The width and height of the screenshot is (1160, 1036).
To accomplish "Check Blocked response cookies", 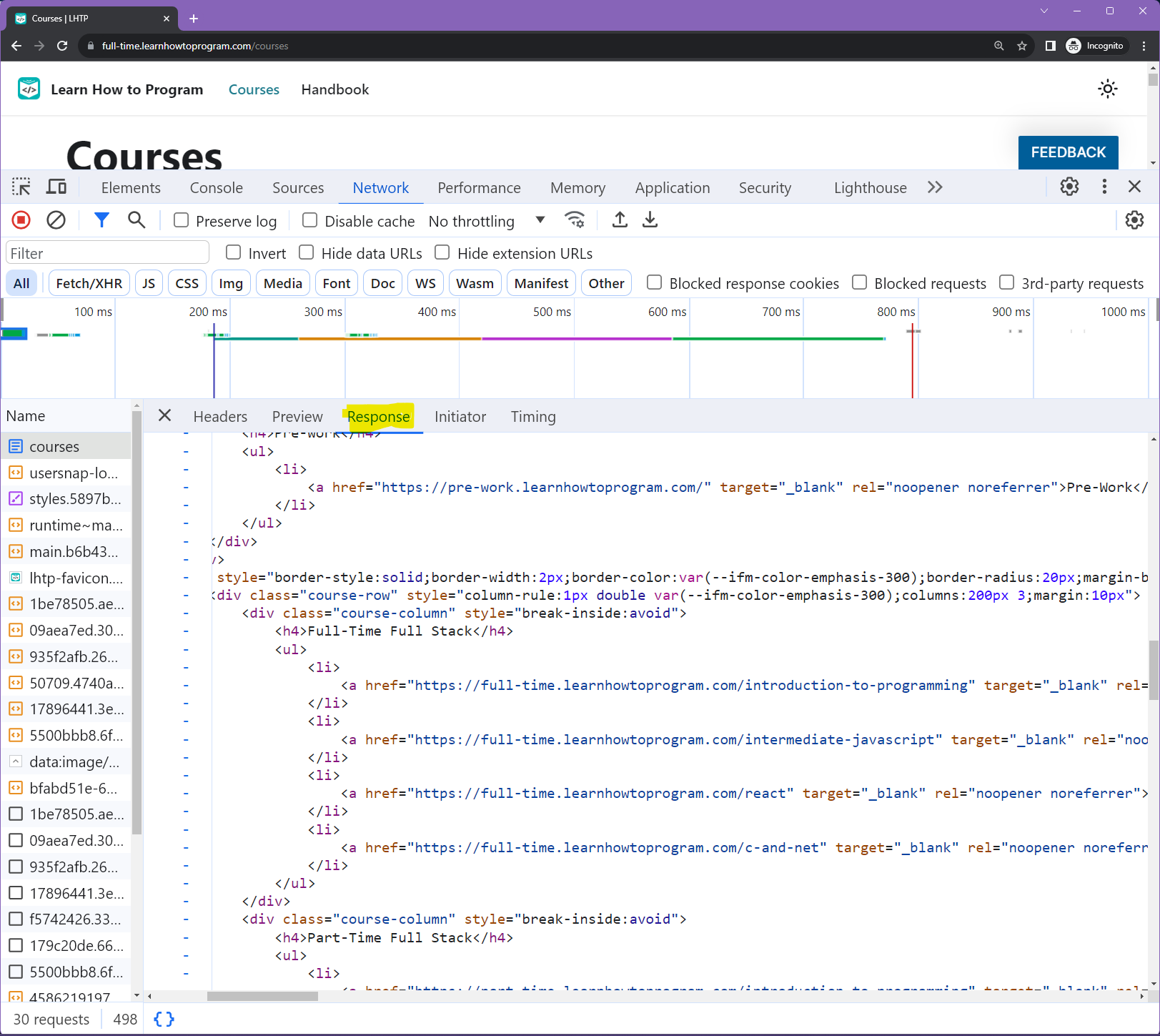I will (654, 282).
